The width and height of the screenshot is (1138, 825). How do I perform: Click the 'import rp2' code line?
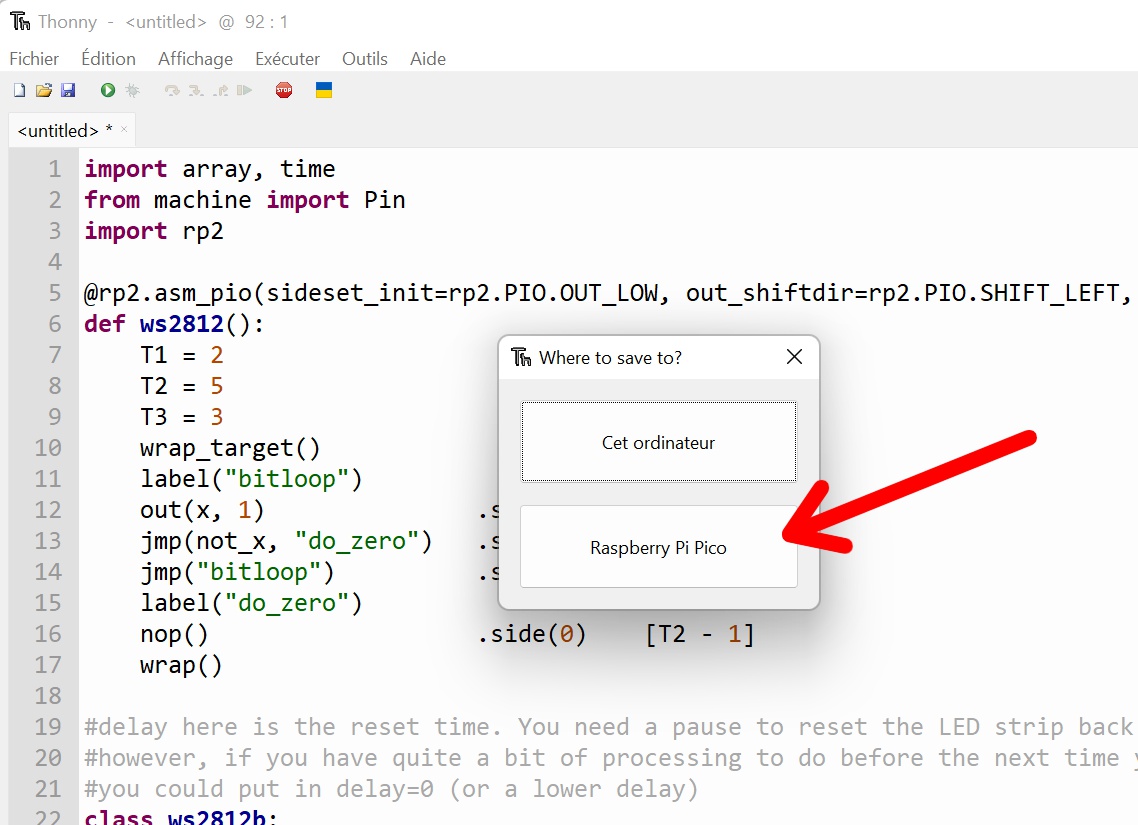154,231
